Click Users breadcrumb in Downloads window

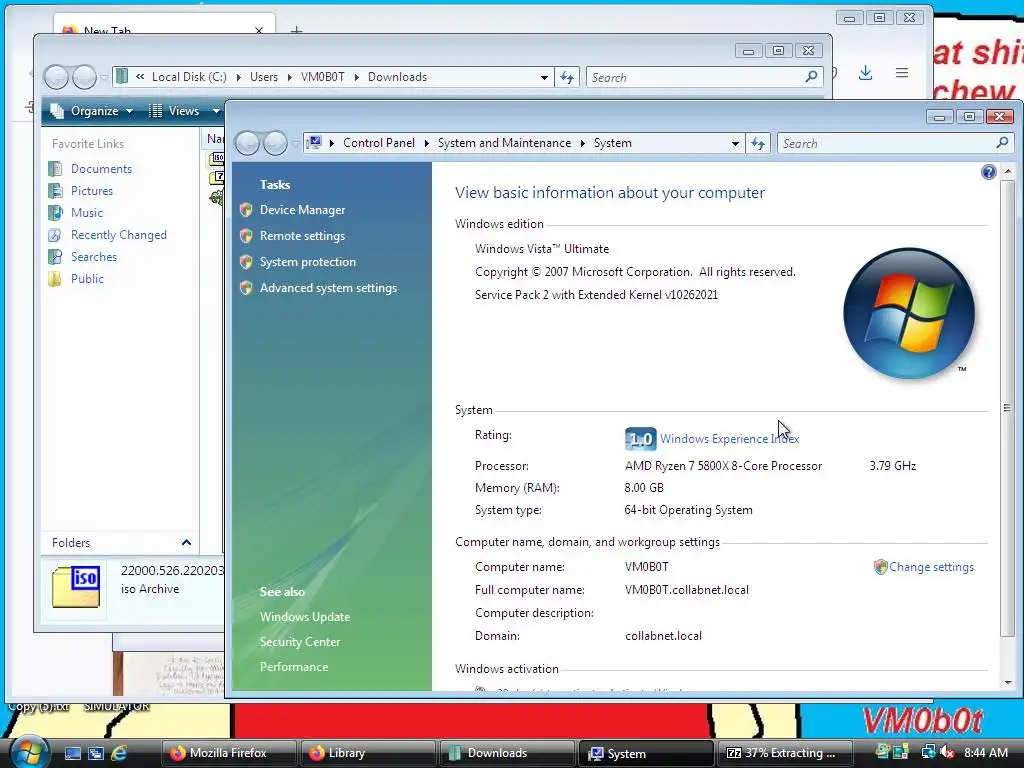(264, 77)
